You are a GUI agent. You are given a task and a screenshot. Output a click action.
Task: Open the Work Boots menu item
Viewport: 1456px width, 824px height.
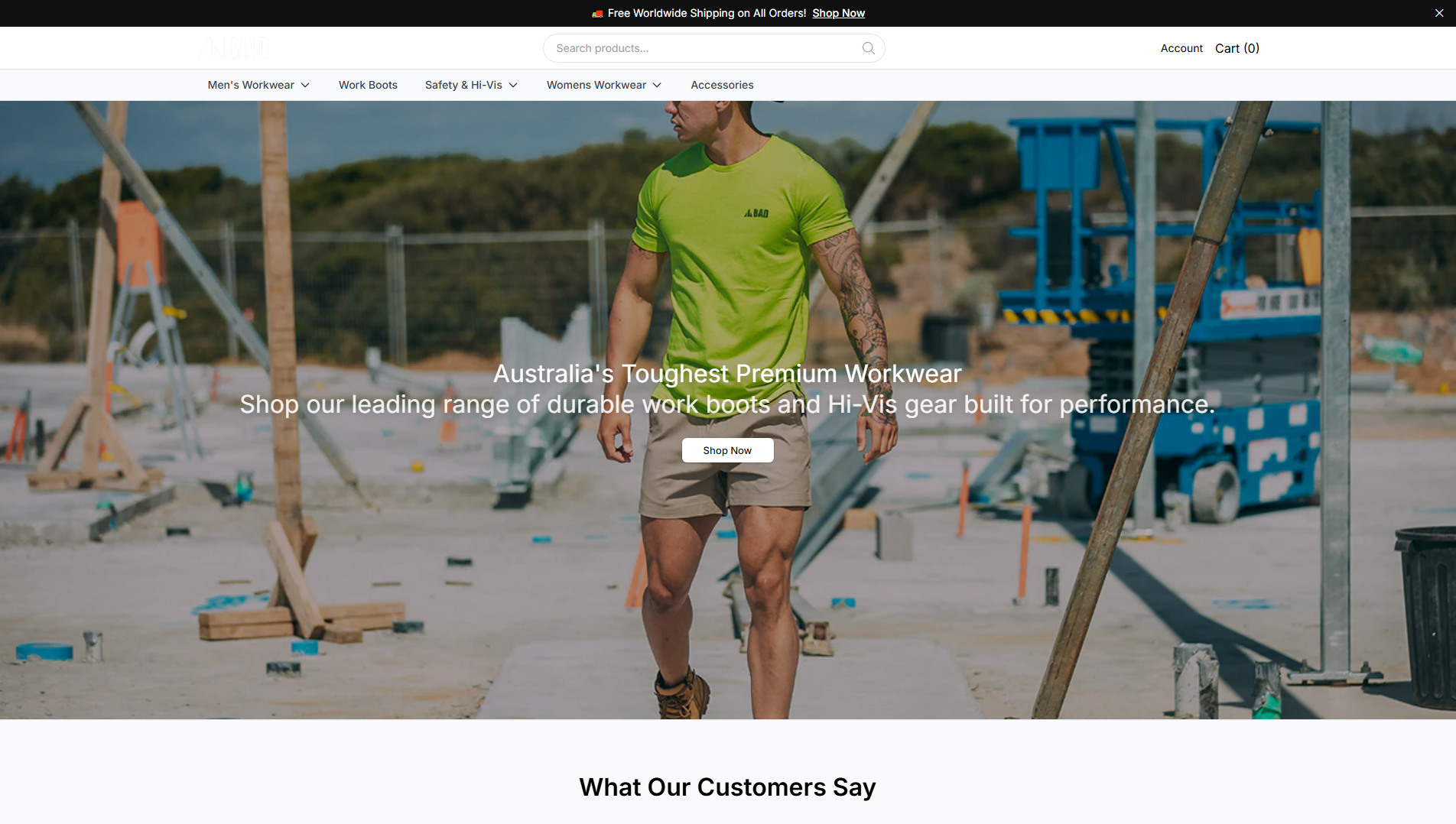[x=368, y=85]
